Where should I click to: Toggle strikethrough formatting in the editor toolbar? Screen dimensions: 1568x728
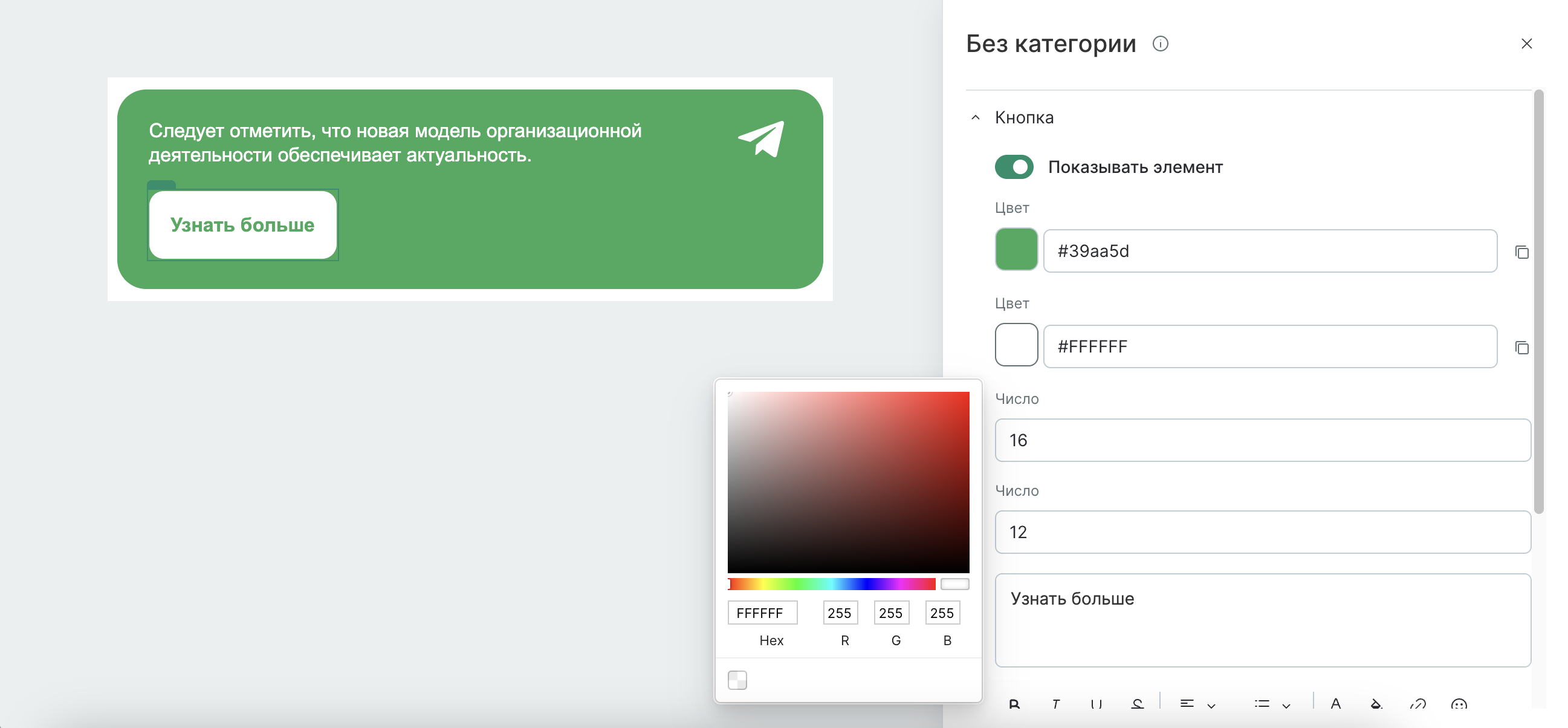[x=1137, y=704]
